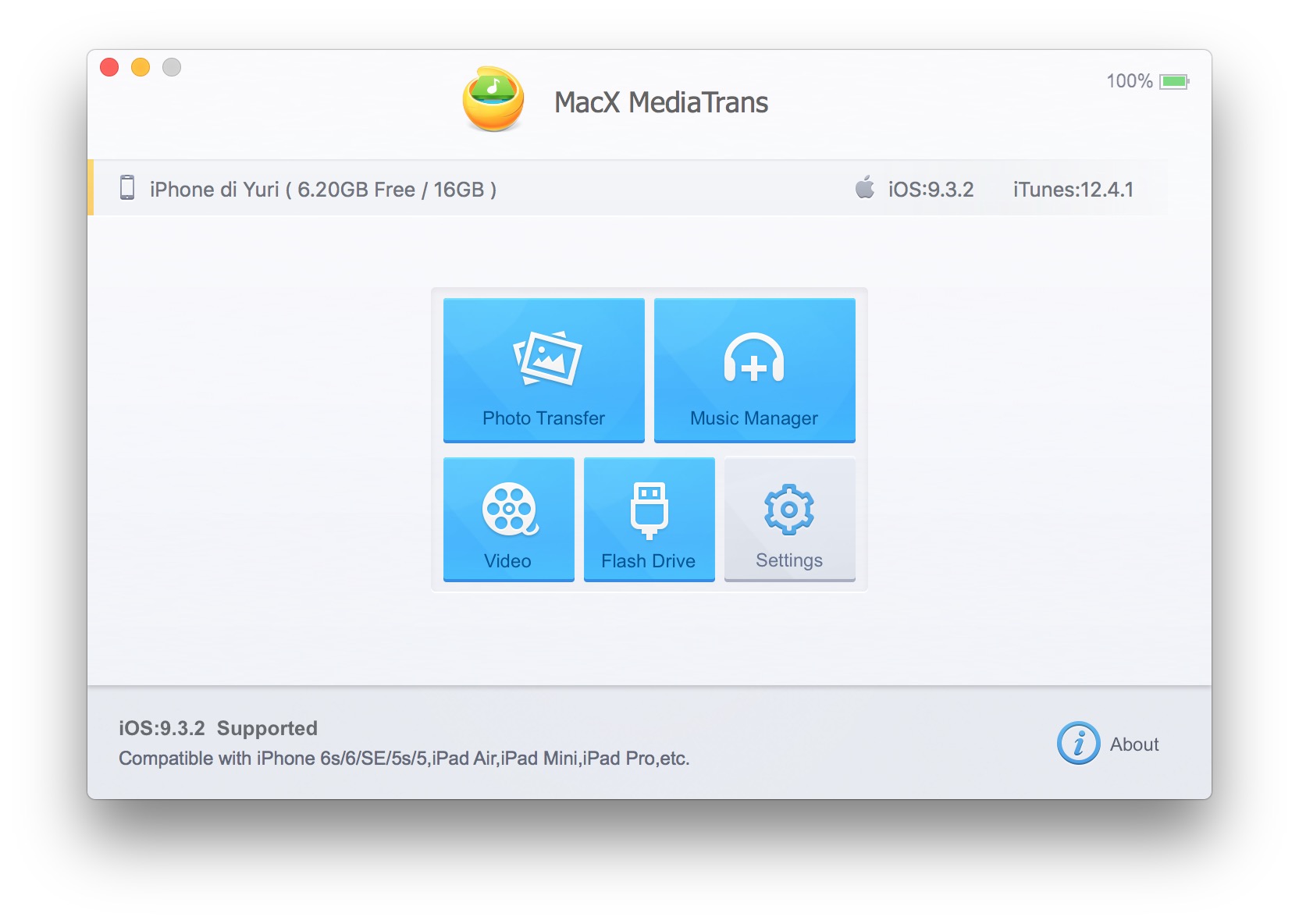Screen dimensions: 1299x924
Task: Click the iTunes:12.4.1 version text
Action: [1073, 190]
